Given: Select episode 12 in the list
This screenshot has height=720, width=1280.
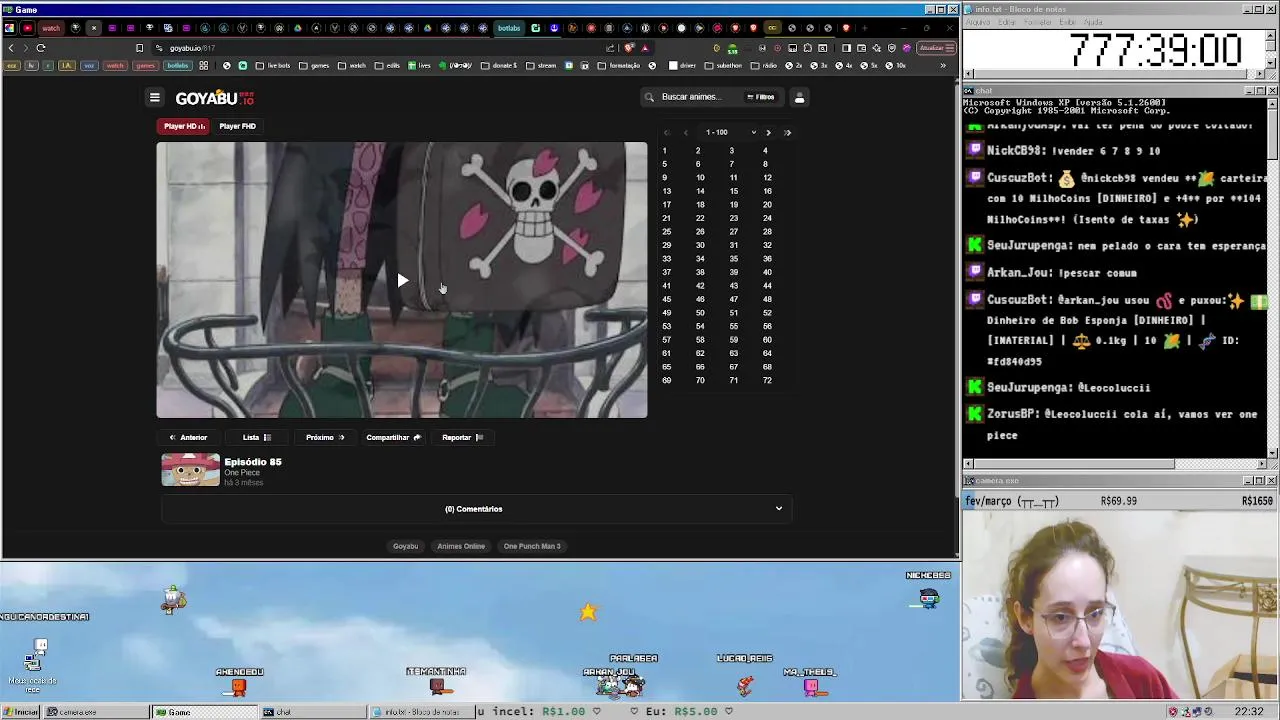Looking at the screenshot, I should tap(767, 178).
